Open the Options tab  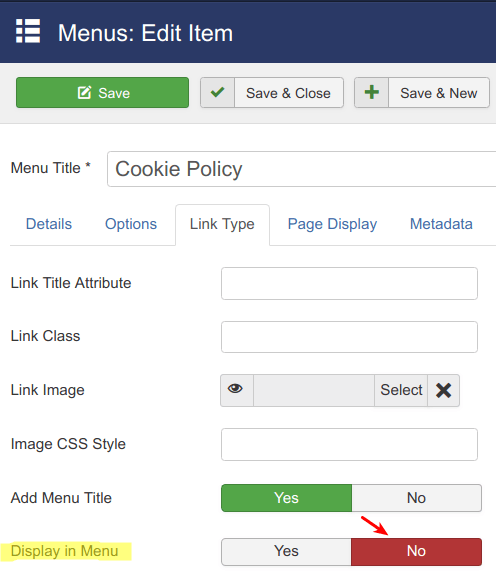tap(131, 224)
